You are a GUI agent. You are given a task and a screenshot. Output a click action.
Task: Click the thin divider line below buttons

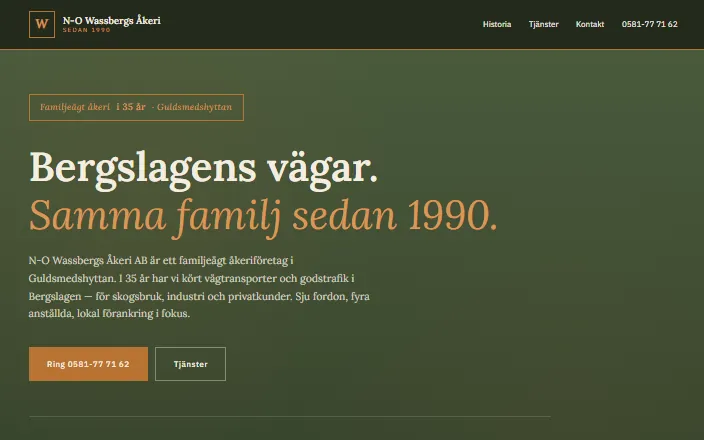(290, 417)
